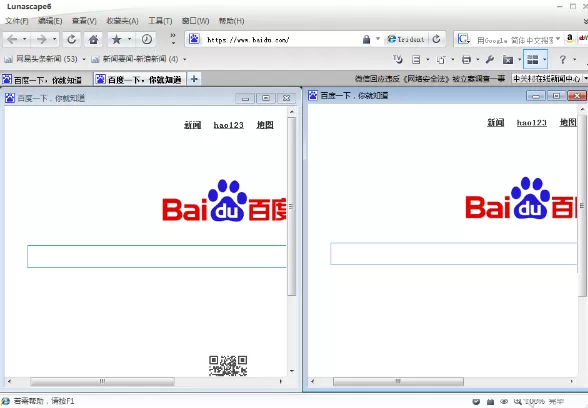Viewport: 588px width, 408px height.
Task: Click the vertical scrollbar thumb in left window
Action: click(x=291, y=206)
